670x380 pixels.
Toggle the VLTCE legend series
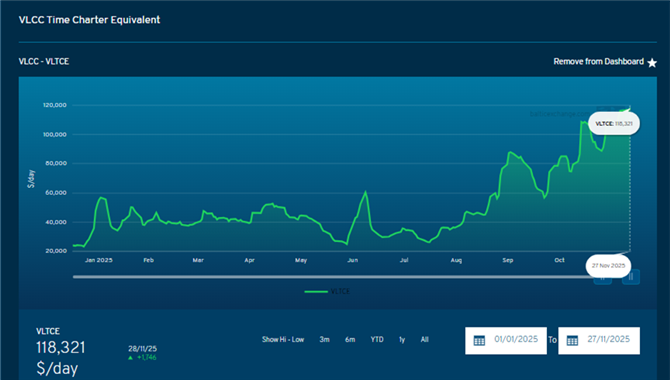point(327,292)
